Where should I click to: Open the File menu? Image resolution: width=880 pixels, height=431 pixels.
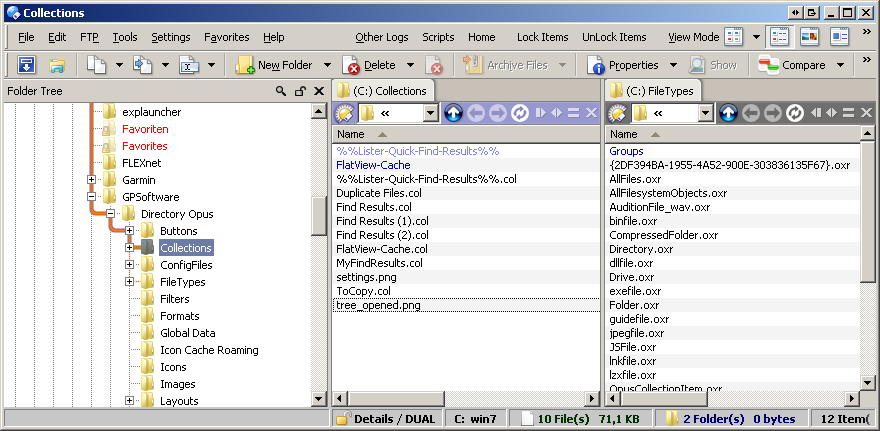pos(26,37)
